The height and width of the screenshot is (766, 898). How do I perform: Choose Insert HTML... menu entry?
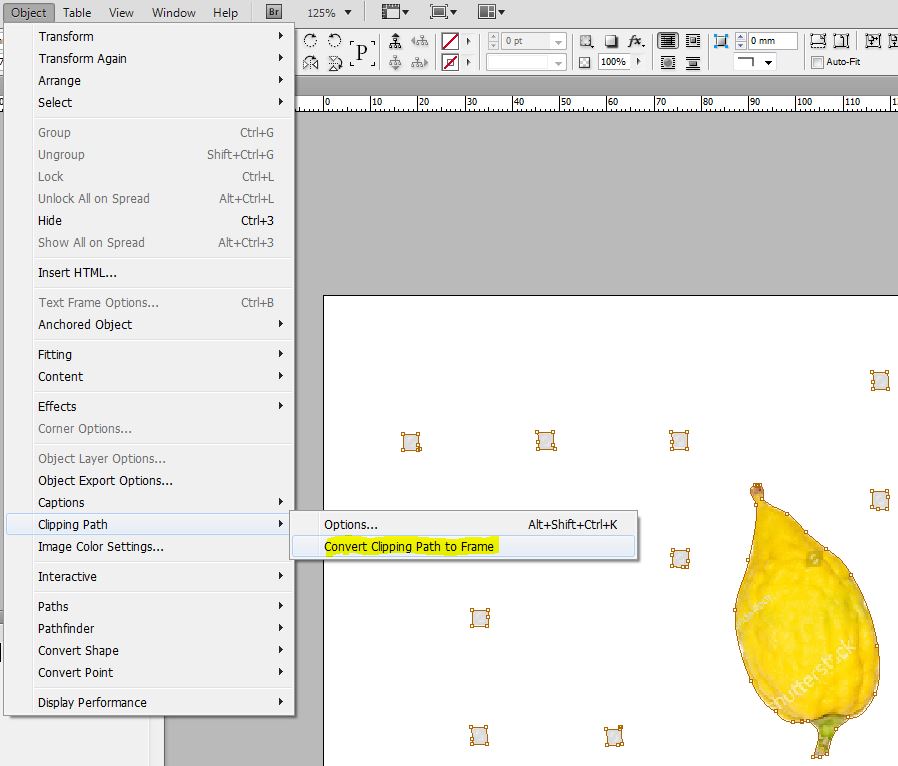coord(149,273)
